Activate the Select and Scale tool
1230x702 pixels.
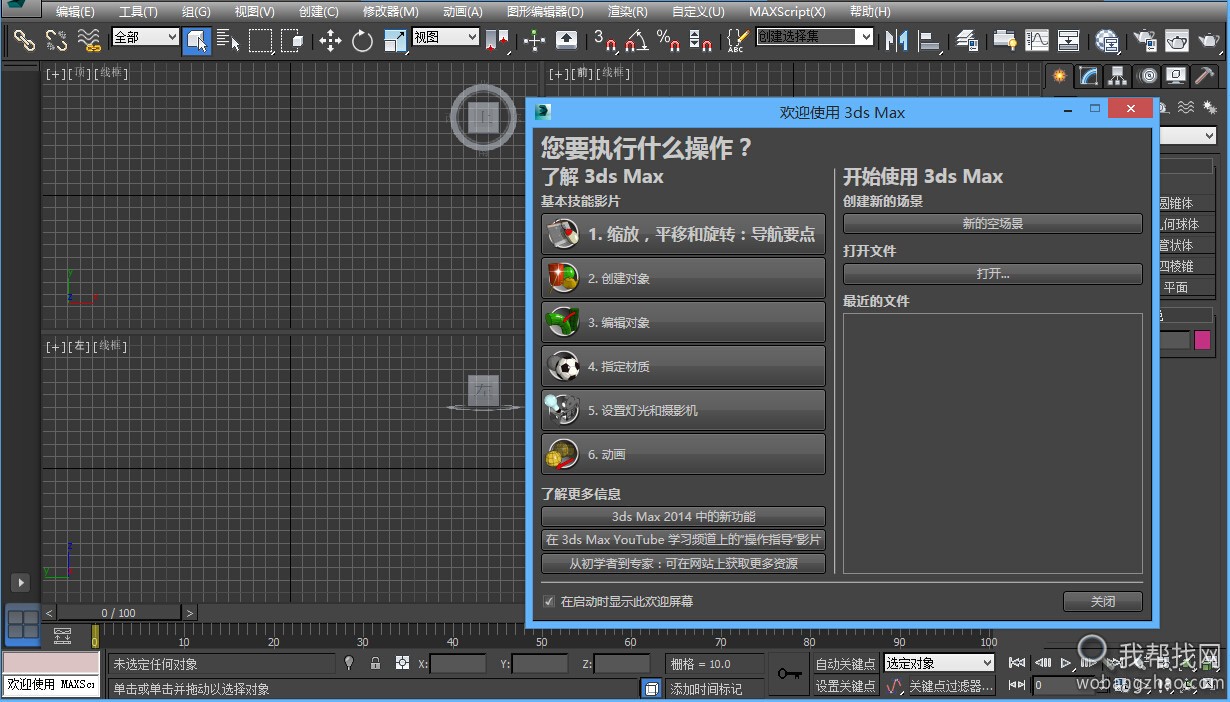(395, 40)
